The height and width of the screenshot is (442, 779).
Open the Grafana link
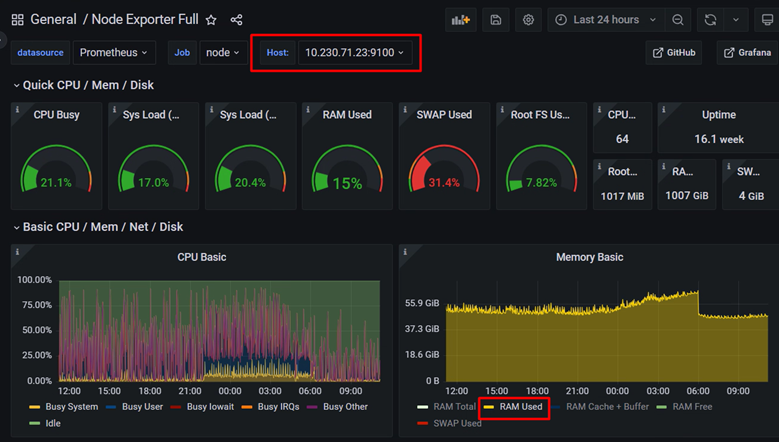pyautogui.click(x=747, y=53)
